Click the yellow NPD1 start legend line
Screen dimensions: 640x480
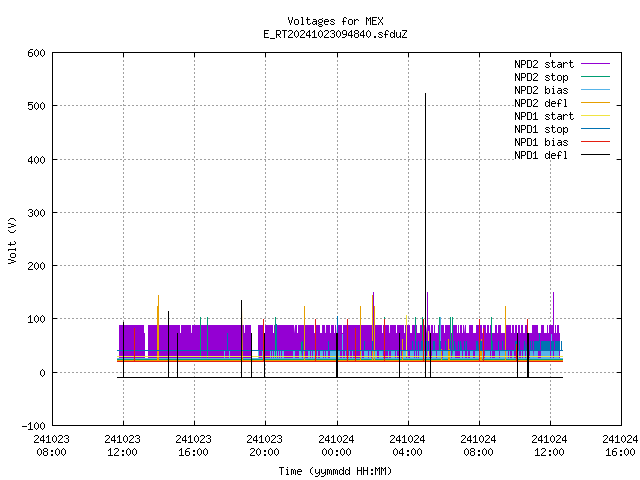(596, 116)
